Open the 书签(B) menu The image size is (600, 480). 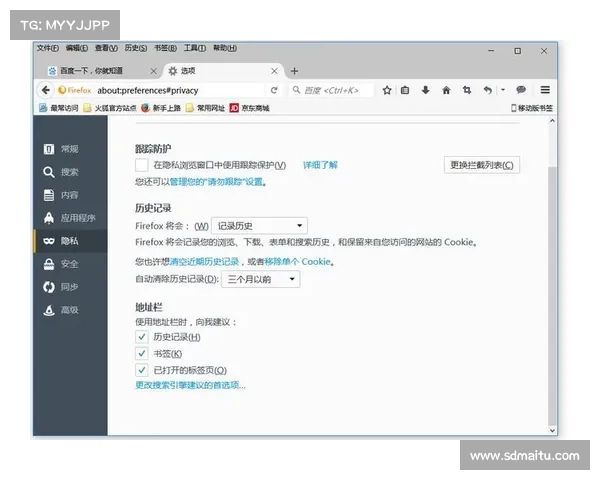(x=165, y=48)
